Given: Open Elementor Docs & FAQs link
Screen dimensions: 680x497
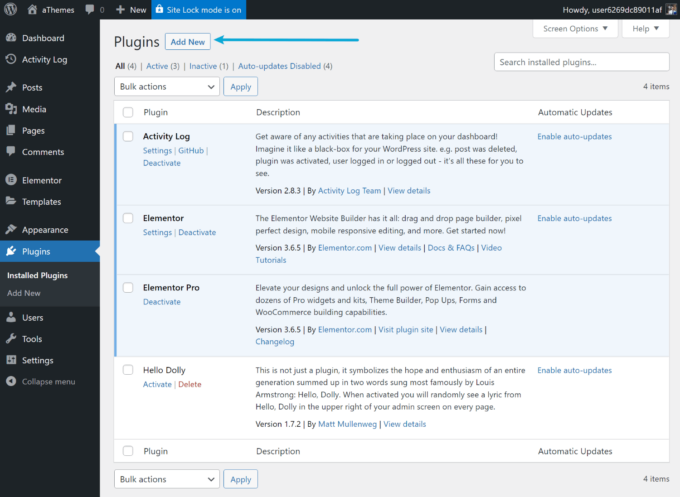Looking at the screenshot, I should pos(451,248).
